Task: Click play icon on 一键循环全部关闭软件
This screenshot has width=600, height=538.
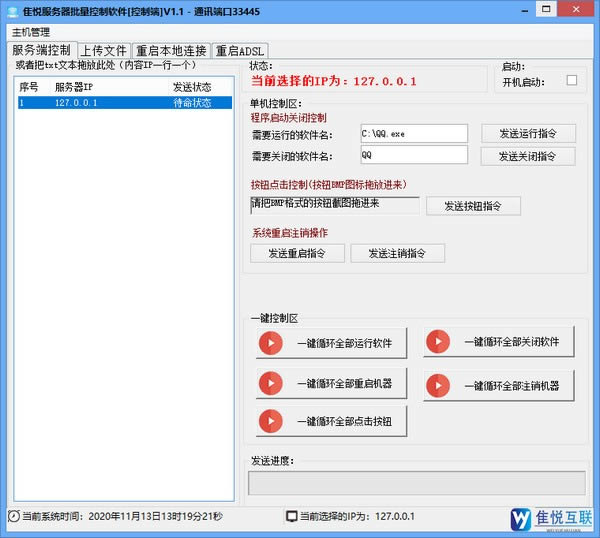Action: pyautogui.click(x=438, y=341)
